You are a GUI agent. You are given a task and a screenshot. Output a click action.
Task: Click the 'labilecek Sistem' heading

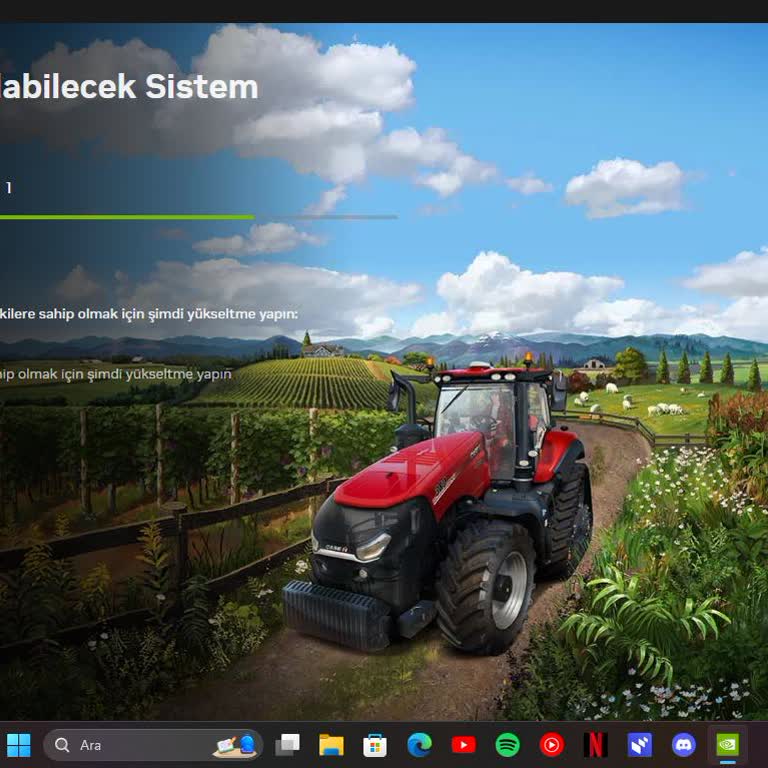(x=129, y=87)
